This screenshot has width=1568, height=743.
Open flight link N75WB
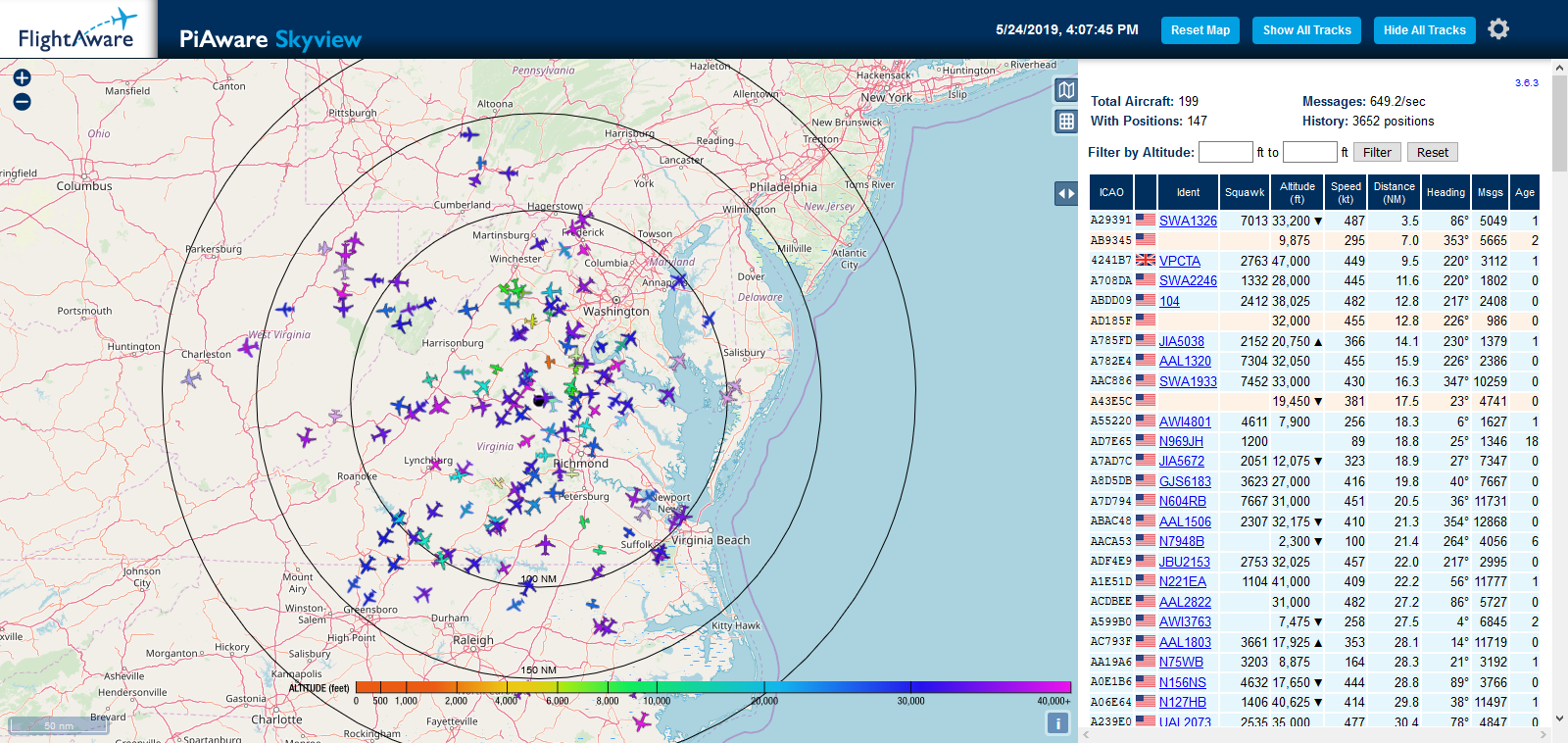1181,662
